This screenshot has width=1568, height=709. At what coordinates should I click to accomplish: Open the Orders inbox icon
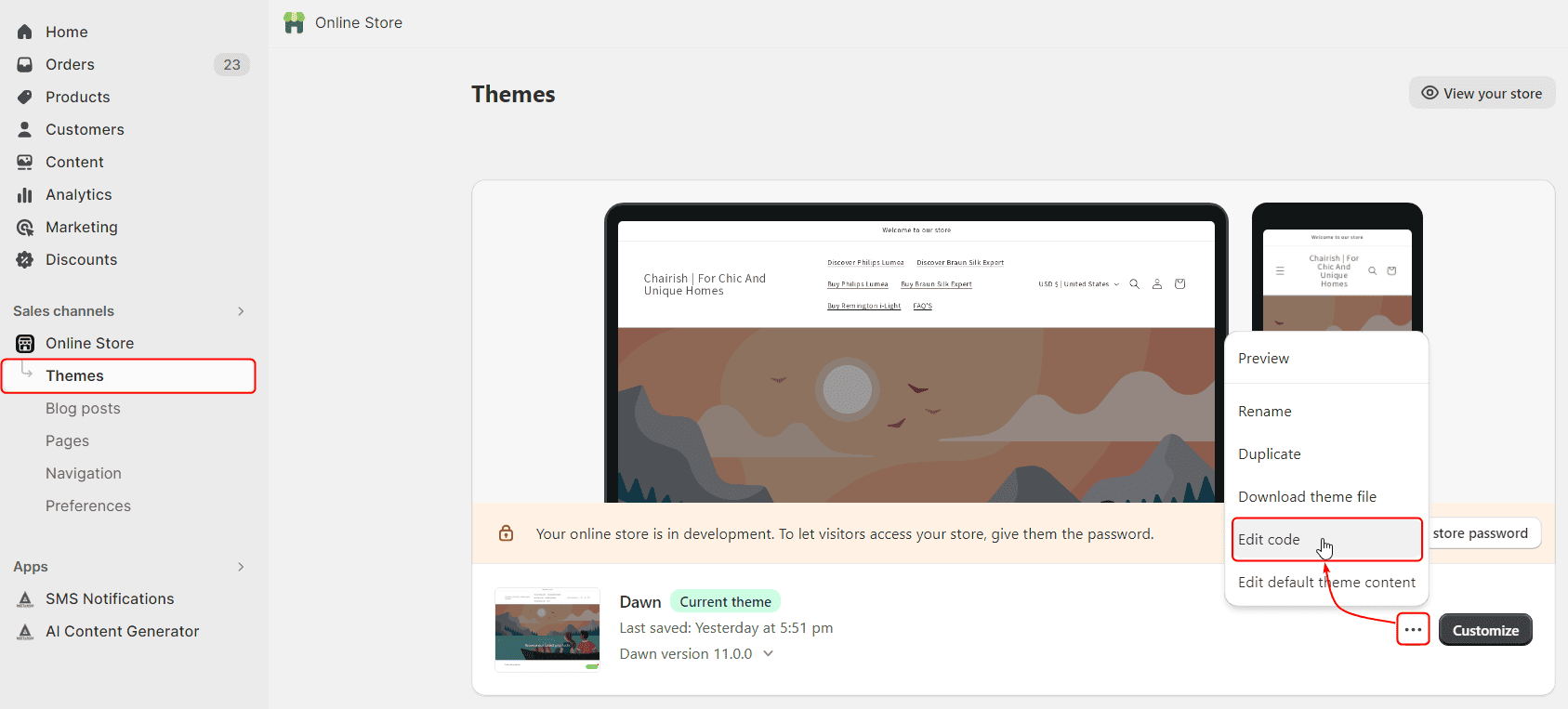click(25, 64)
